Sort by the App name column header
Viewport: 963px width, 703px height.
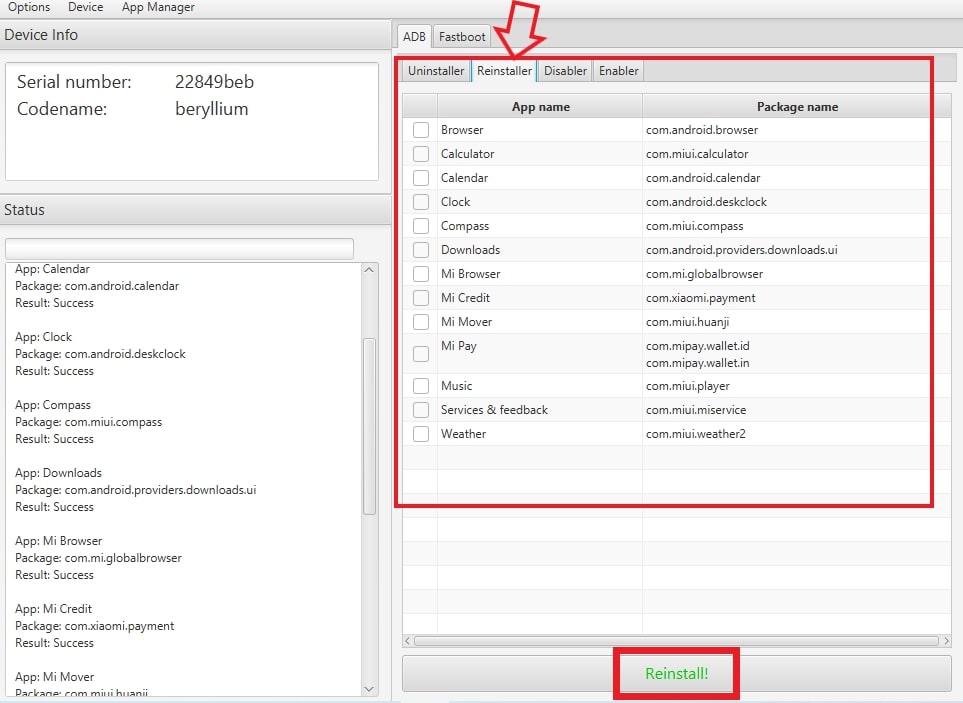pos(540,107)
